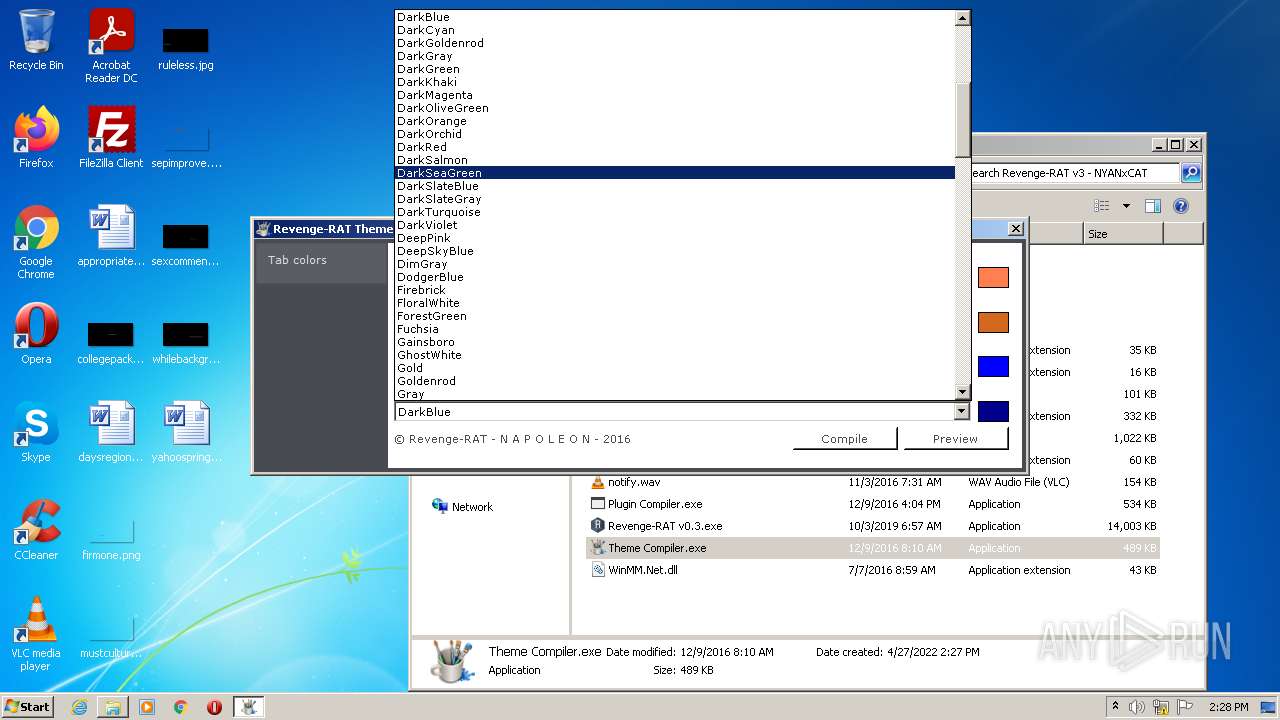The image size is (1280, 720).
Task: Click the Explorer search magnifier button
Action: click(x=1190, y=173)
